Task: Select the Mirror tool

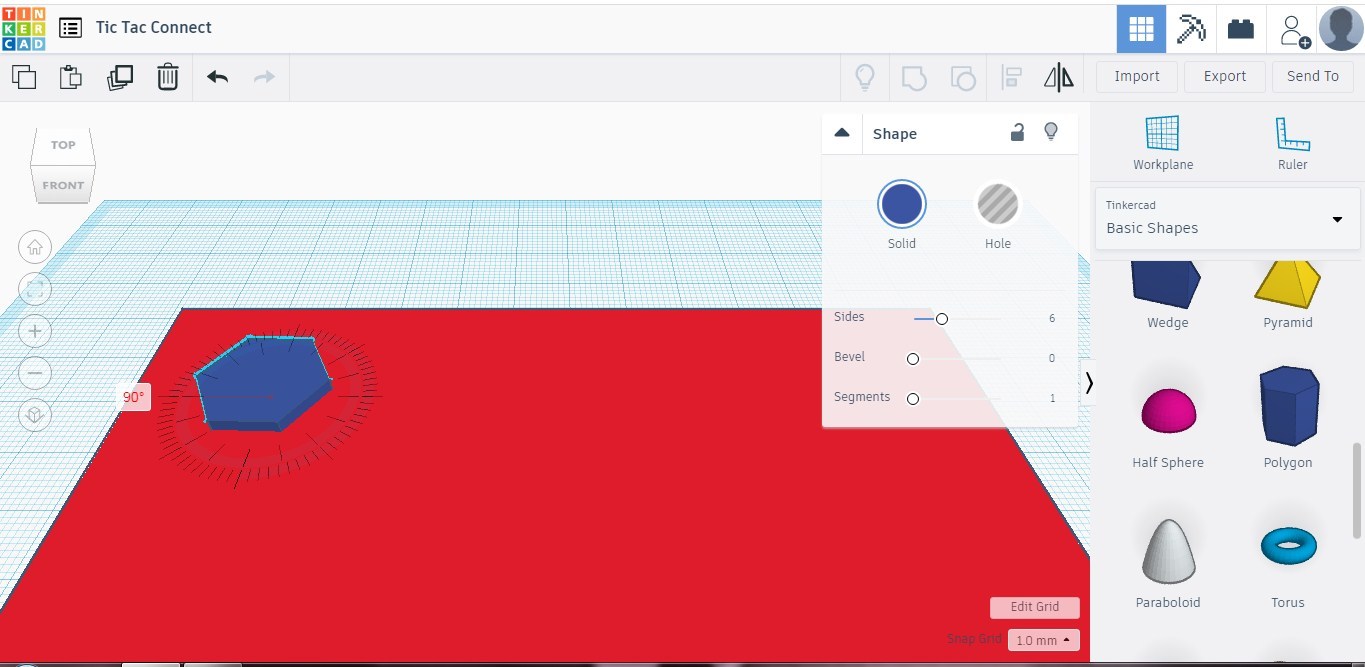Action: [1057, 77]
